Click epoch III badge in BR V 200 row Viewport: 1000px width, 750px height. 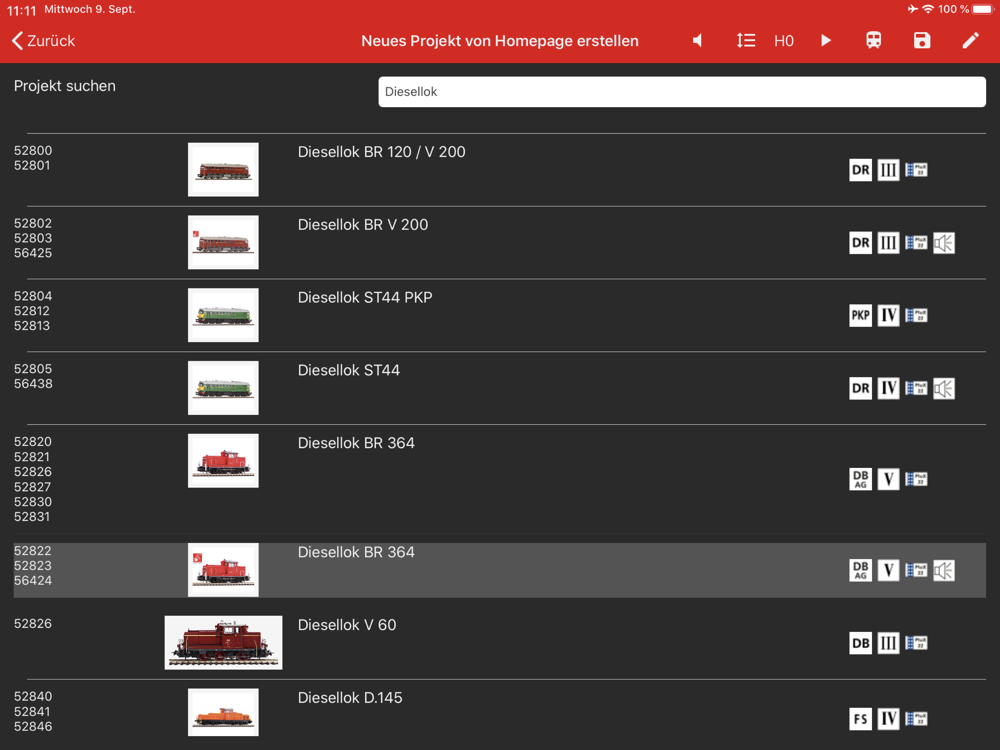tap(888, 243)
